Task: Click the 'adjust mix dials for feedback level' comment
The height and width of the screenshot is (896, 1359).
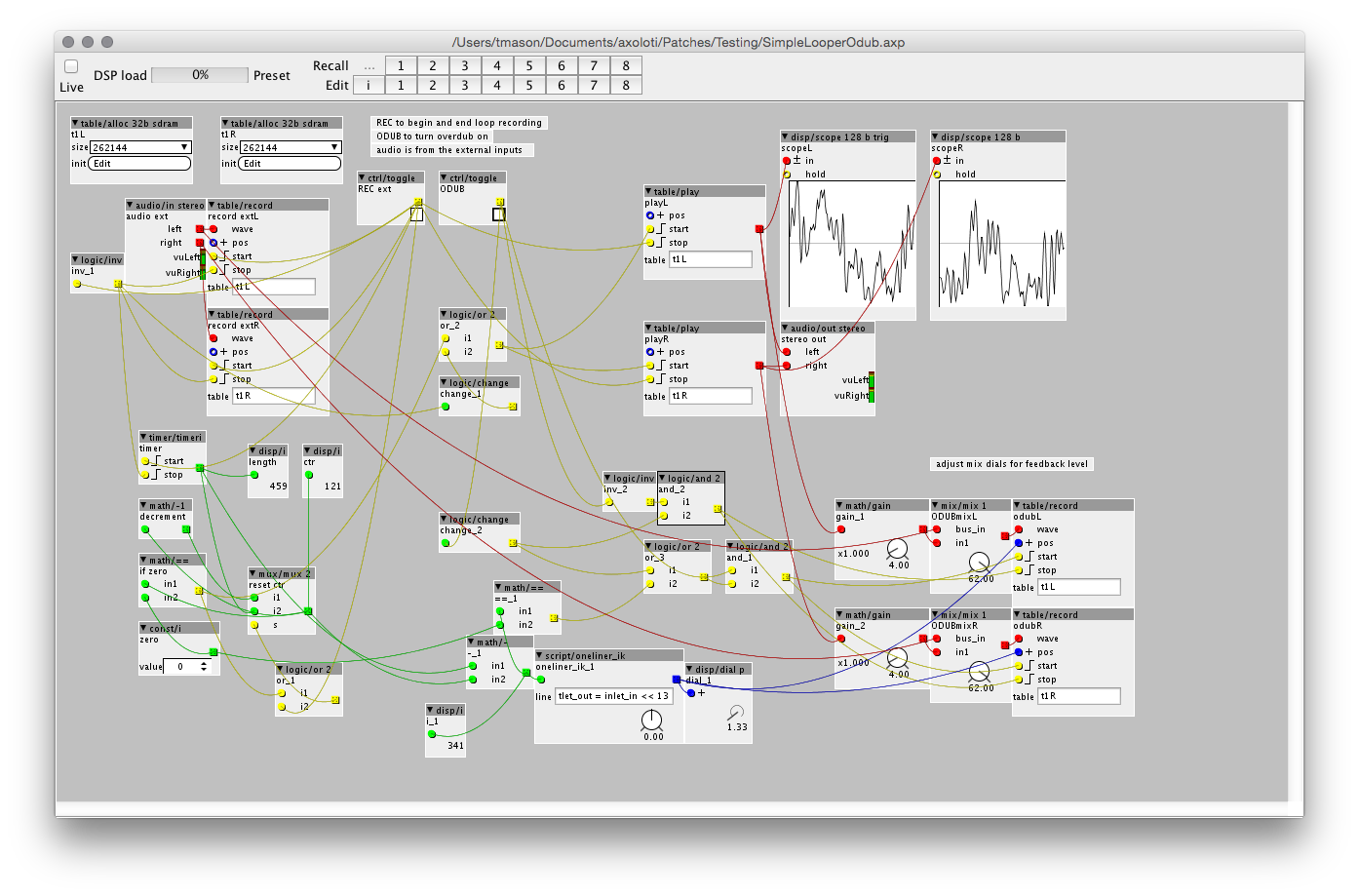Action: [1012, 464]
